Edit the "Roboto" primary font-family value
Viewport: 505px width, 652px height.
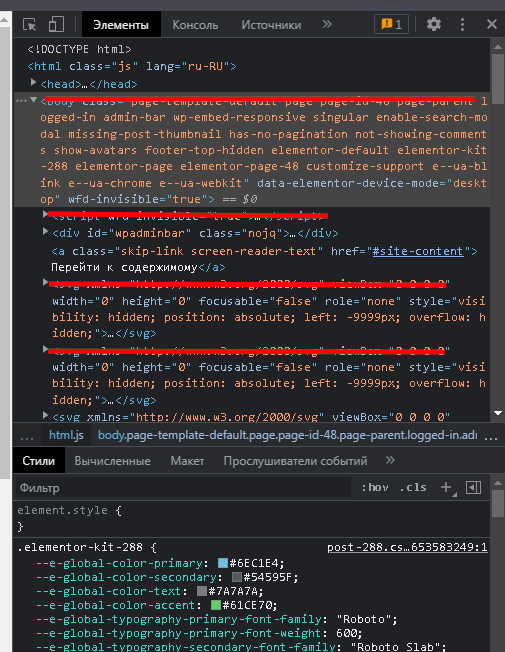pyautogui.click(x=364, y=619)
